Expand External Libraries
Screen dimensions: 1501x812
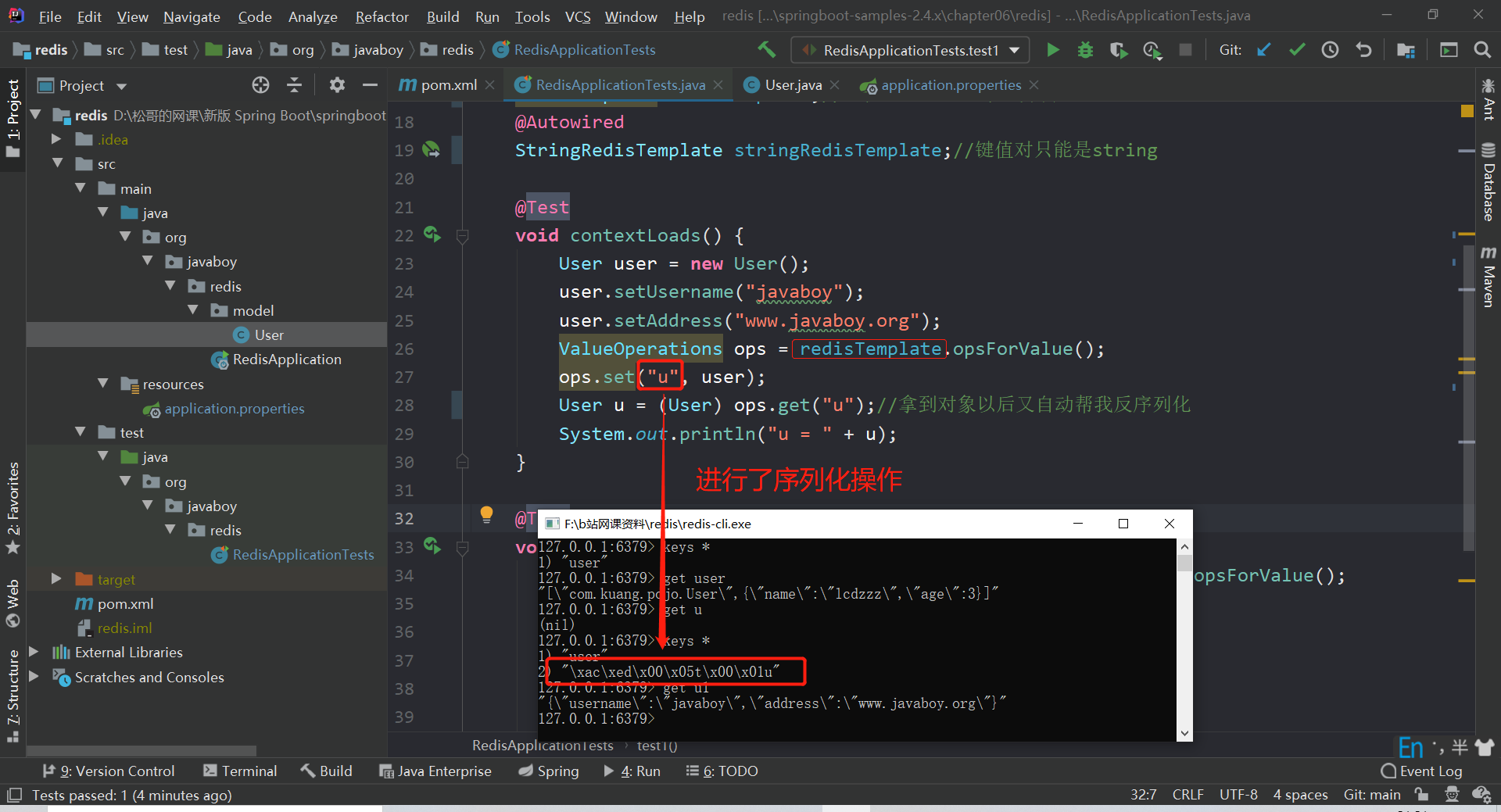point(34,652)
